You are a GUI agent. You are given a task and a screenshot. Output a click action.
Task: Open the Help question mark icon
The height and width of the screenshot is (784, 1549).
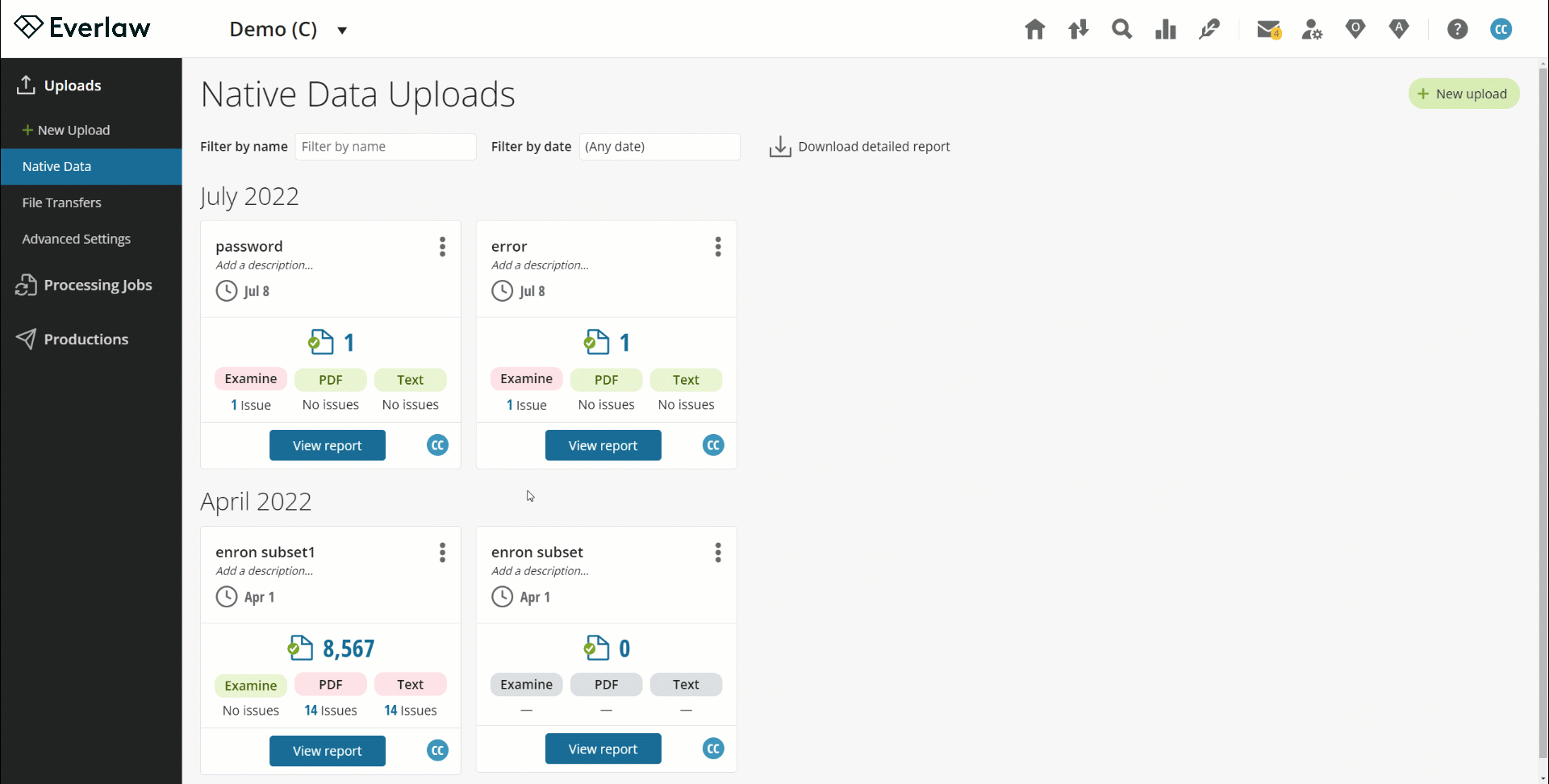click(1457, 30)
